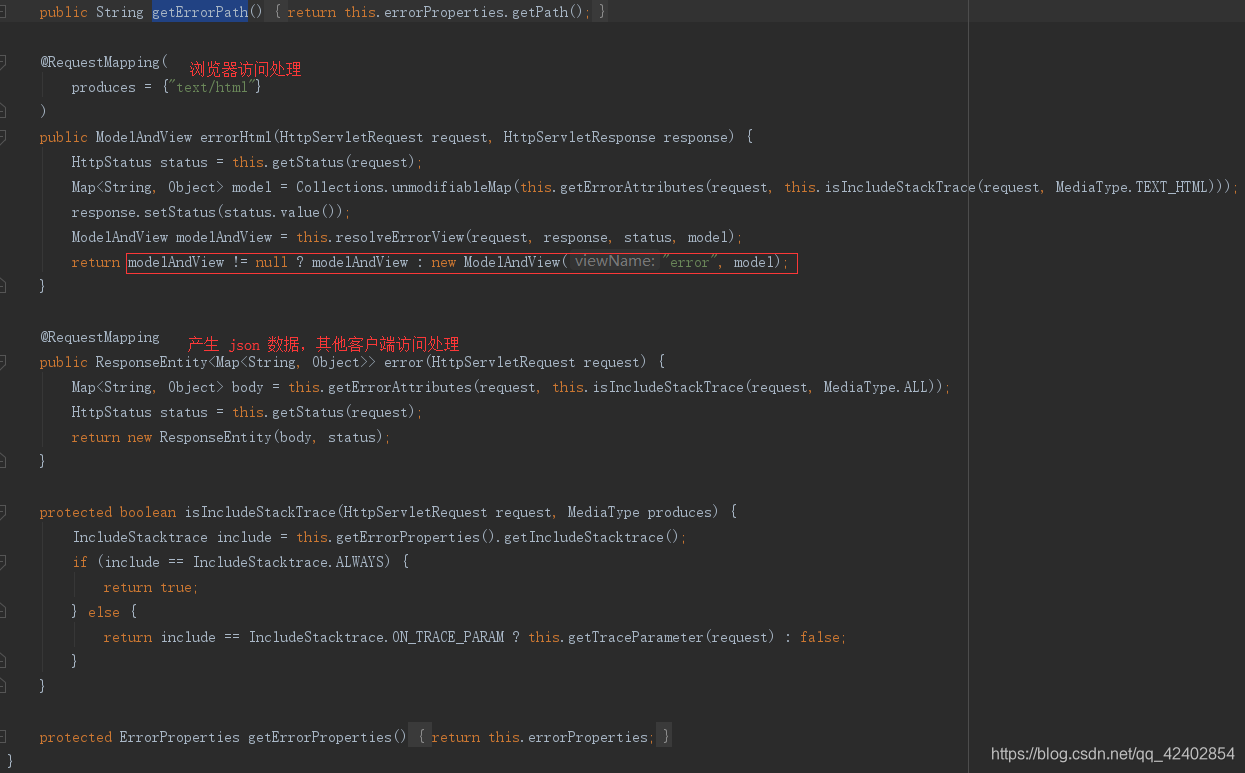
Task: Click the HttpServletResponse parameter type
Action: (x=579, y=137)
